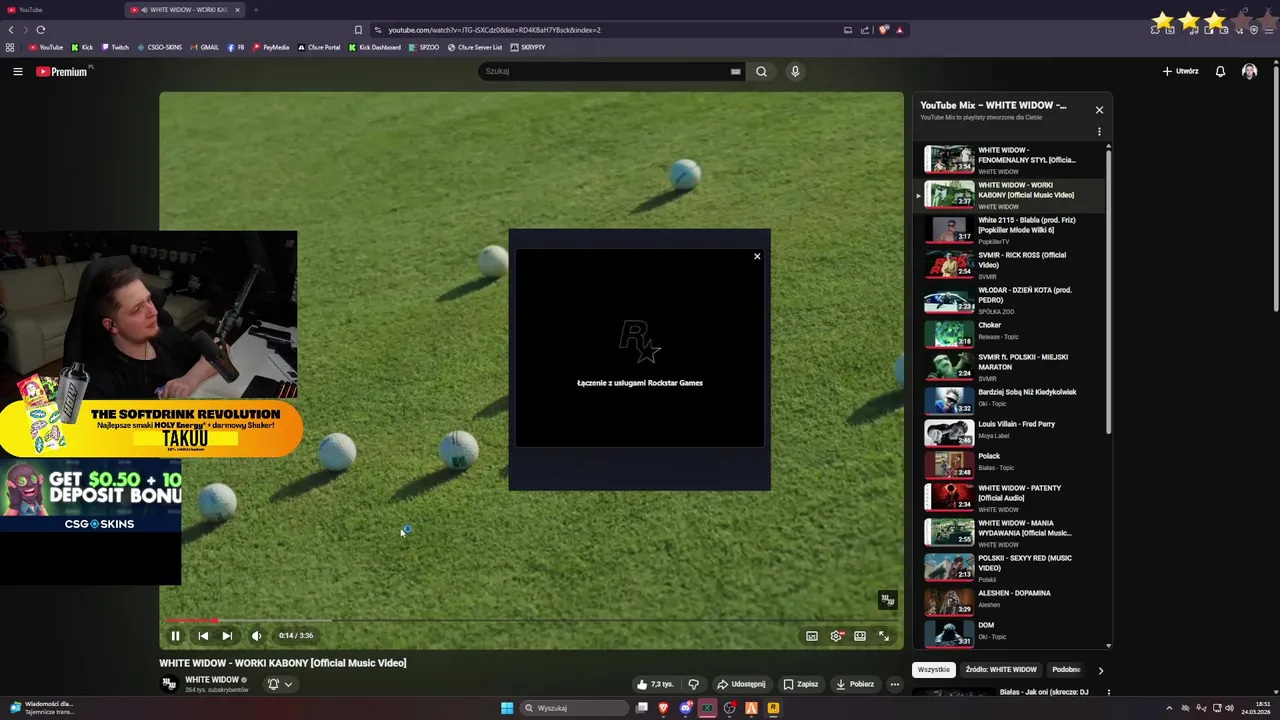This screenshot has width=1280, height=720.
Task: Close the YouTube Mix playlist panel
Action: pyautogui.click(x=1099, y=110)
